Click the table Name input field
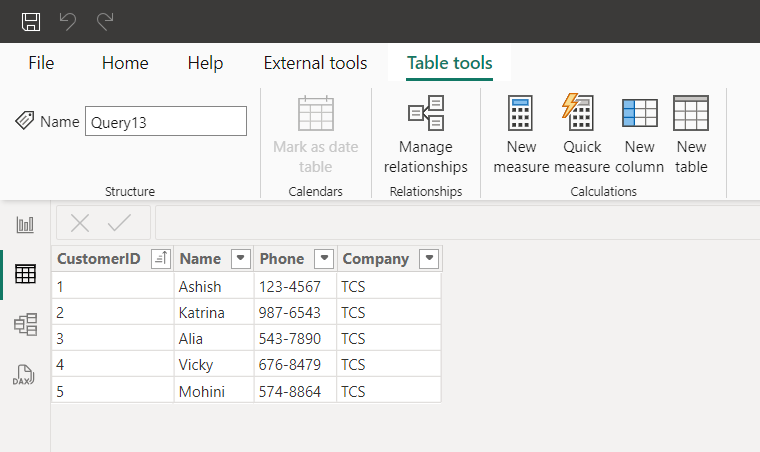The height and width of the screenshot is (452, 760). coord(165,122)
